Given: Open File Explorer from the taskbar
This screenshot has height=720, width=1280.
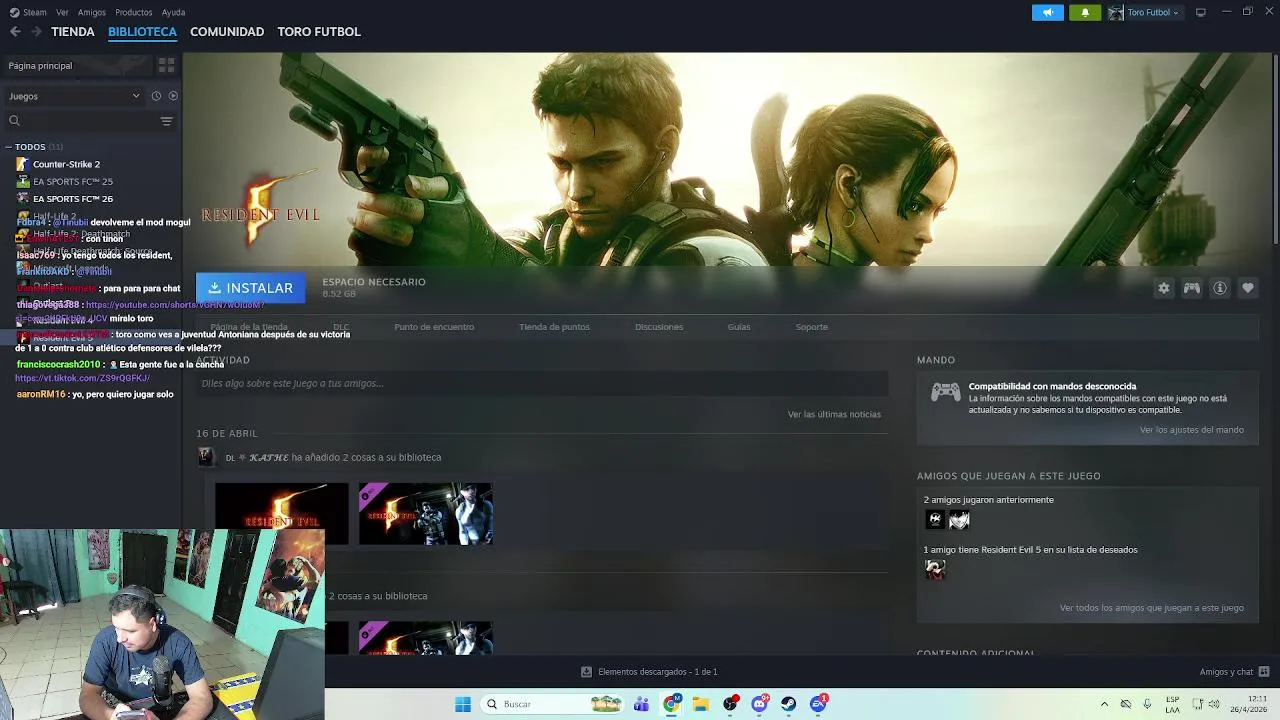Looking at the screenshot, I should click(x=701, y=704).
